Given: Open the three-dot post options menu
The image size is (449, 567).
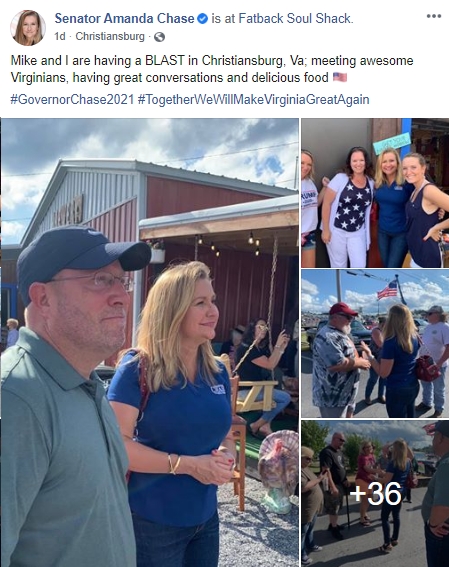Looking at the screenshot, I should (433, 16).
